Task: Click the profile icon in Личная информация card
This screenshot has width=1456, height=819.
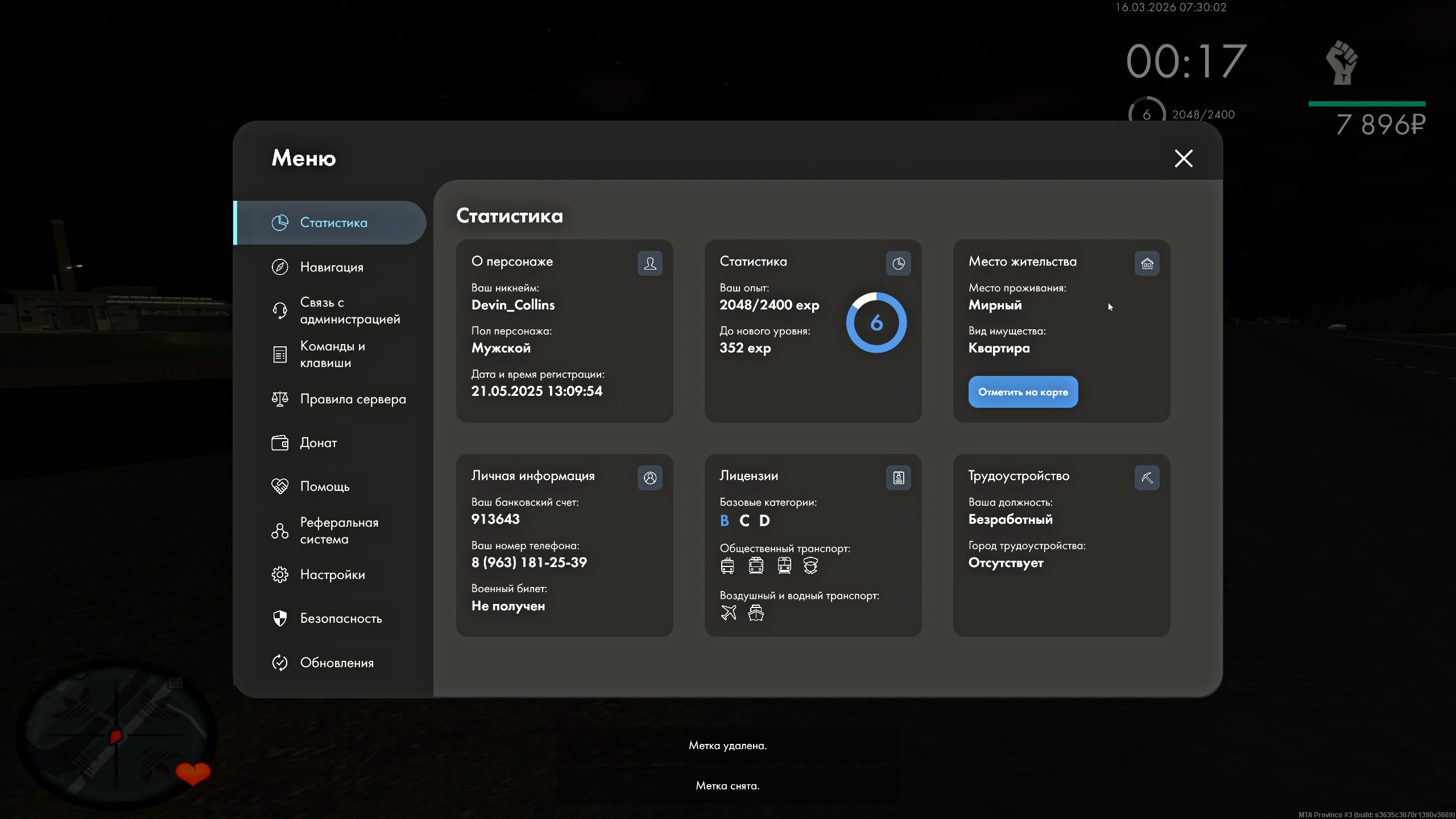Action: [x=650, y=478]
